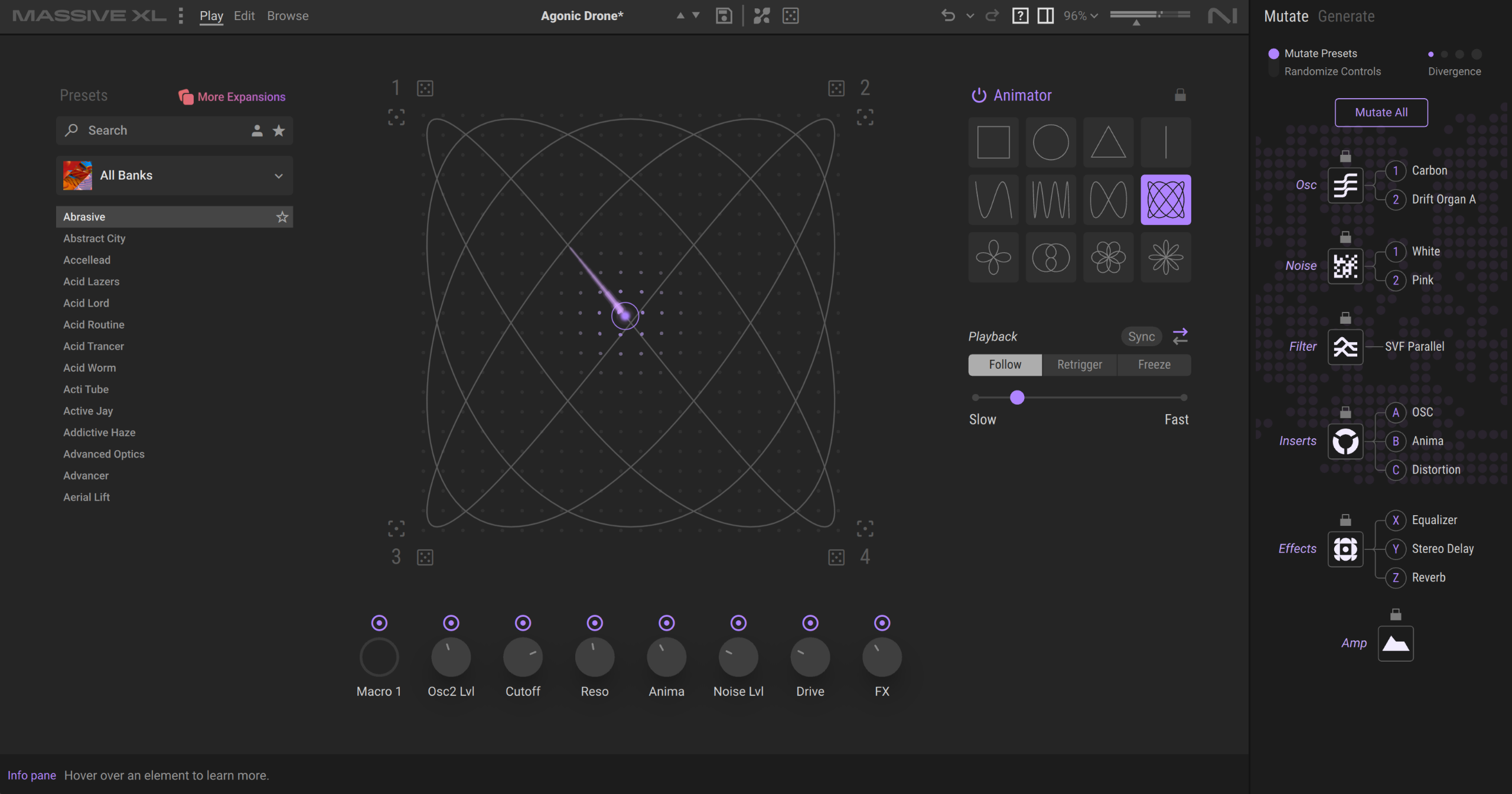
Task: Select the square animator shape
Action: pos(993,142)
